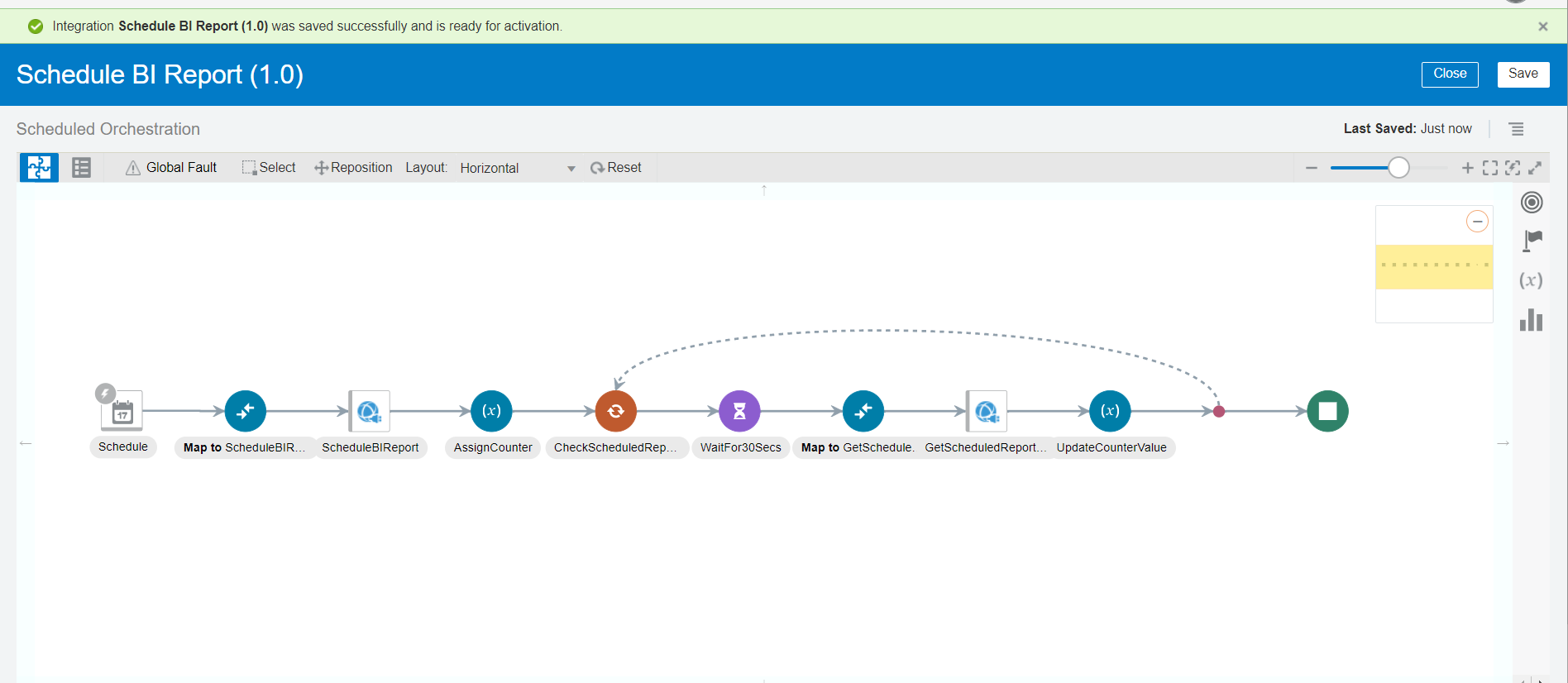The width and height of the screenshot is (1568, 683).
Task: Open the Map to GetSchedule mapper icon
Action: pyautogui.click(x=863, y=411)
